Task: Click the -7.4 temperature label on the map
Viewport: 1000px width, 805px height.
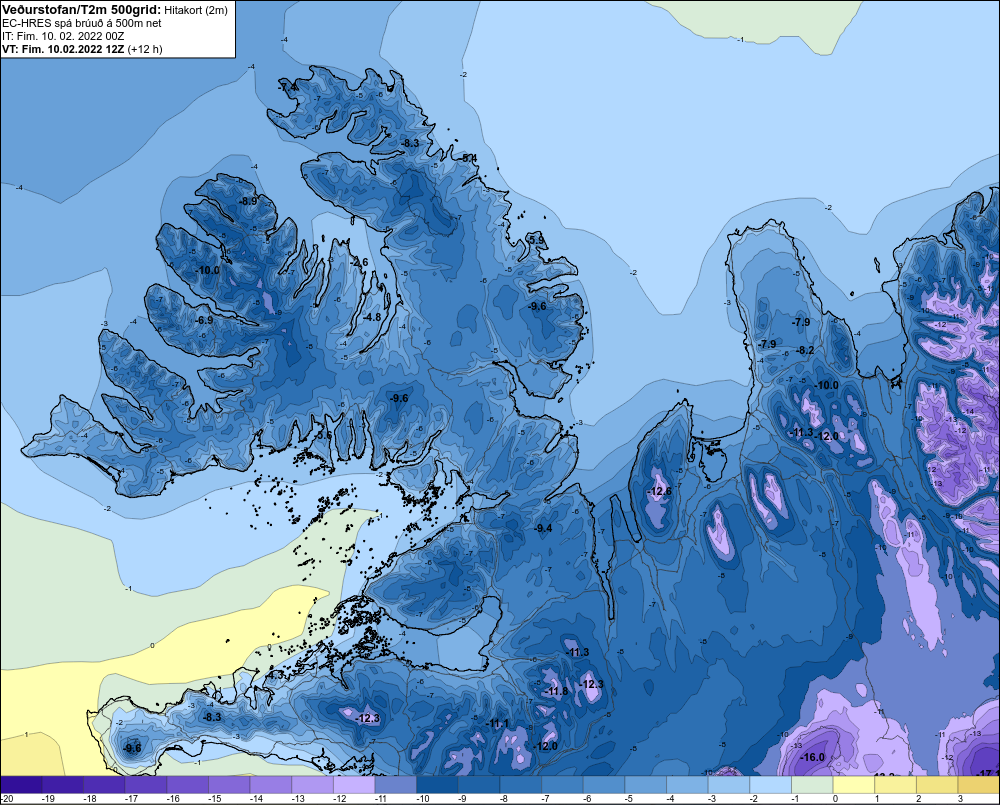Action: point(288,87)
